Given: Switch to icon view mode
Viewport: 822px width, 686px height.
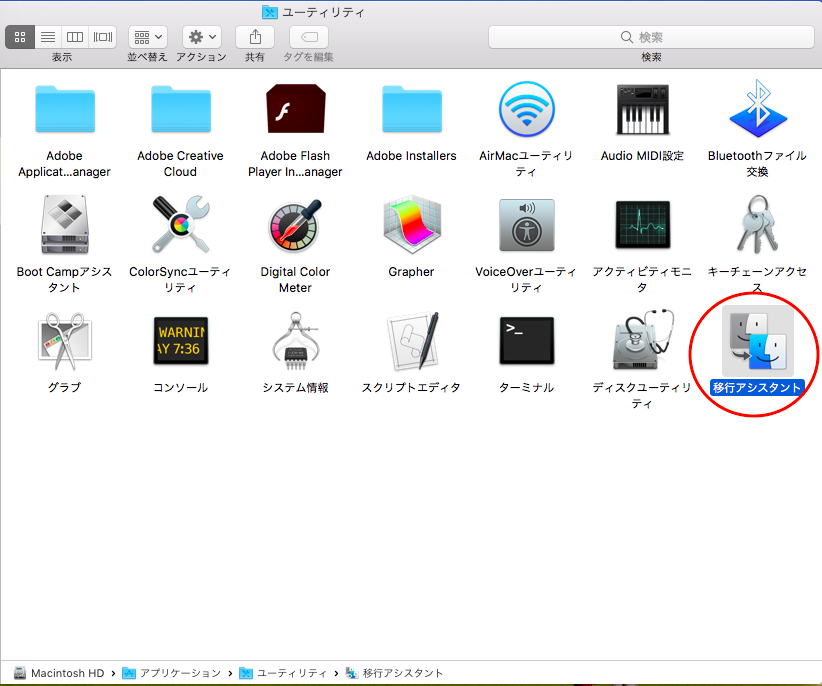Looking at the screenshot, I should [x=20, y=37].
